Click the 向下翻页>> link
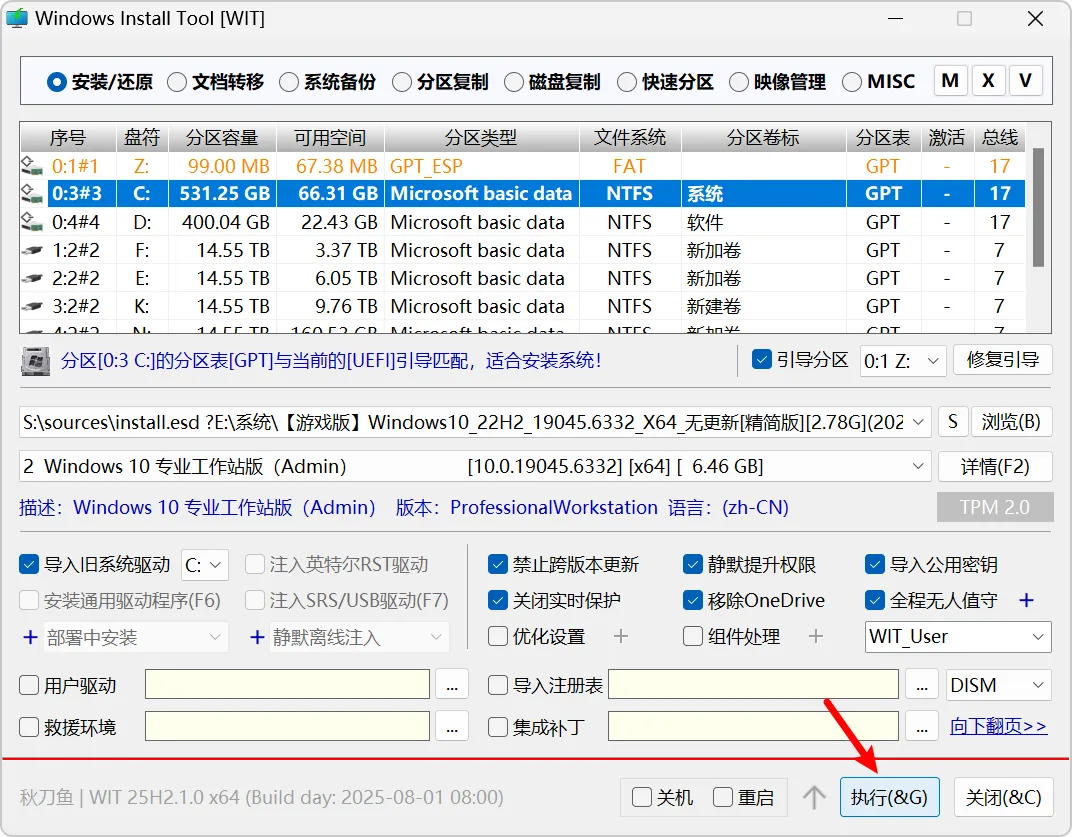Viewport: 1072px width, 837px height. click(x=998, y=726)
